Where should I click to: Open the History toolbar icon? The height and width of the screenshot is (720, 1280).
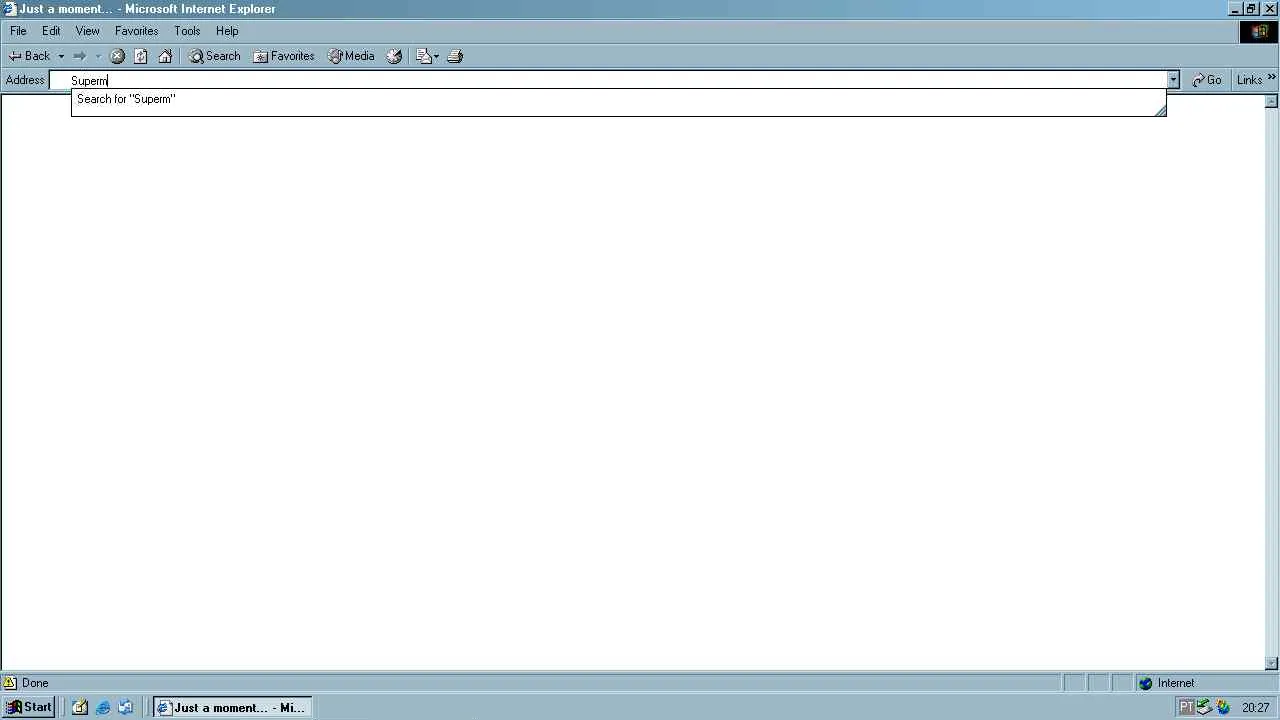click(x=394, y=56)
